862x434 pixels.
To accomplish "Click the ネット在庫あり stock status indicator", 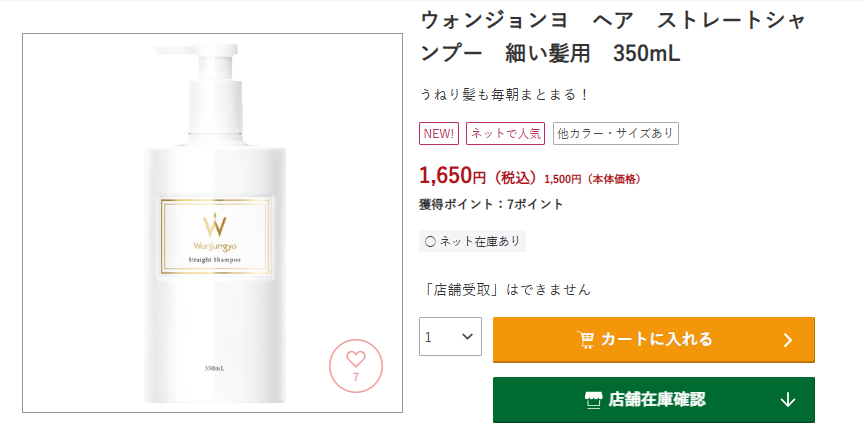I will click(x=472, y=241).
